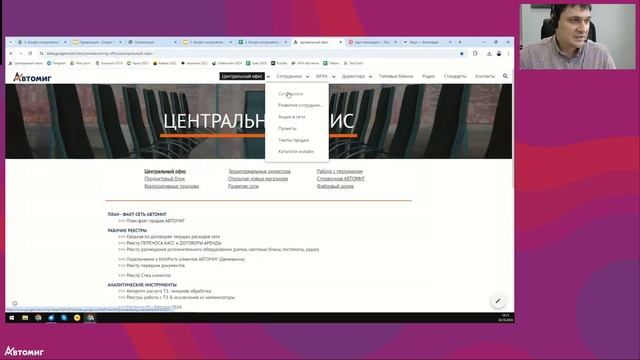Screen dimensions: 640x360
Task: Switch to the first browser tab
Action: coord(41,42)
